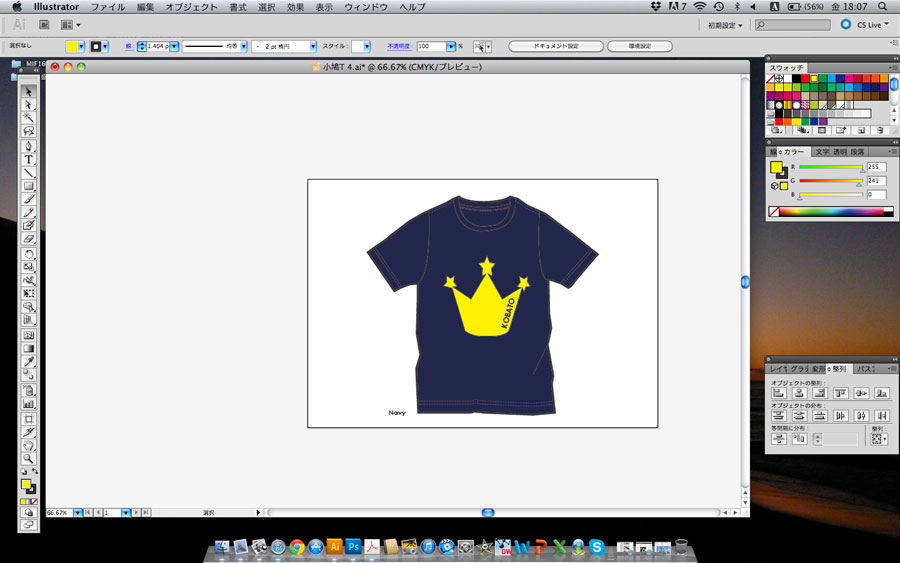Screen dimensions: 900x563
Task: Open stroke weight dropdown arrow
Action: click(174, 46)
